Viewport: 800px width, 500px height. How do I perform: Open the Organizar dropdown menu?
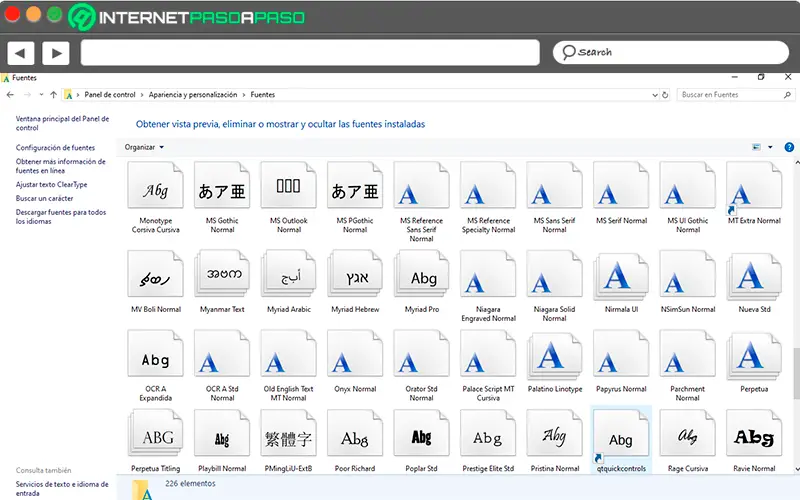pos(144,147)
